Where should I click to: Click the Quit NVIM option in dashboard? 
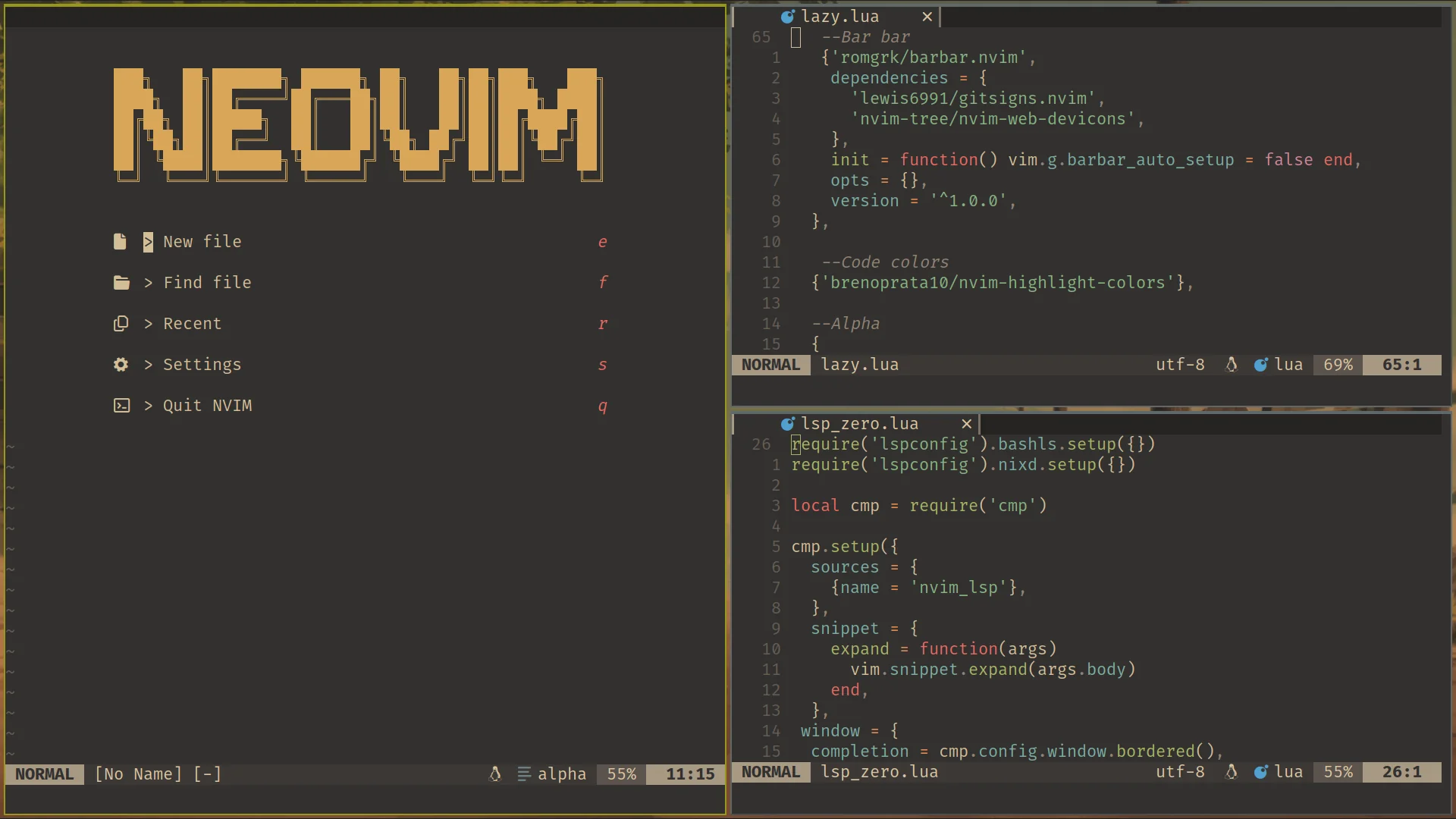click(207, 405)
